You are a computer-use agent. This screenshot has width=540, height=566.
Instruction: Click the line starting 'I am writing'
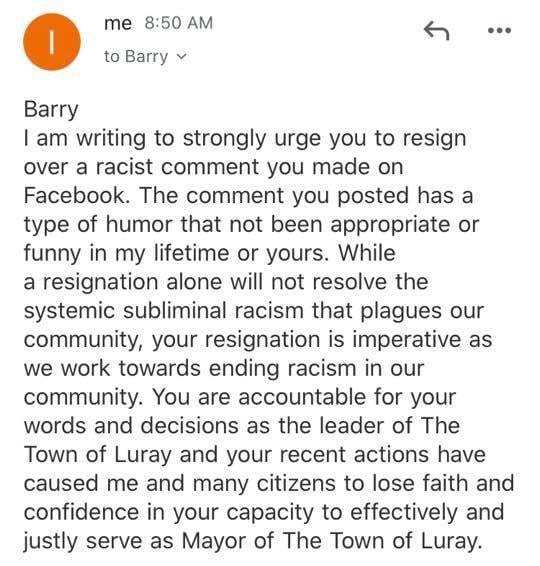(245, 139)
